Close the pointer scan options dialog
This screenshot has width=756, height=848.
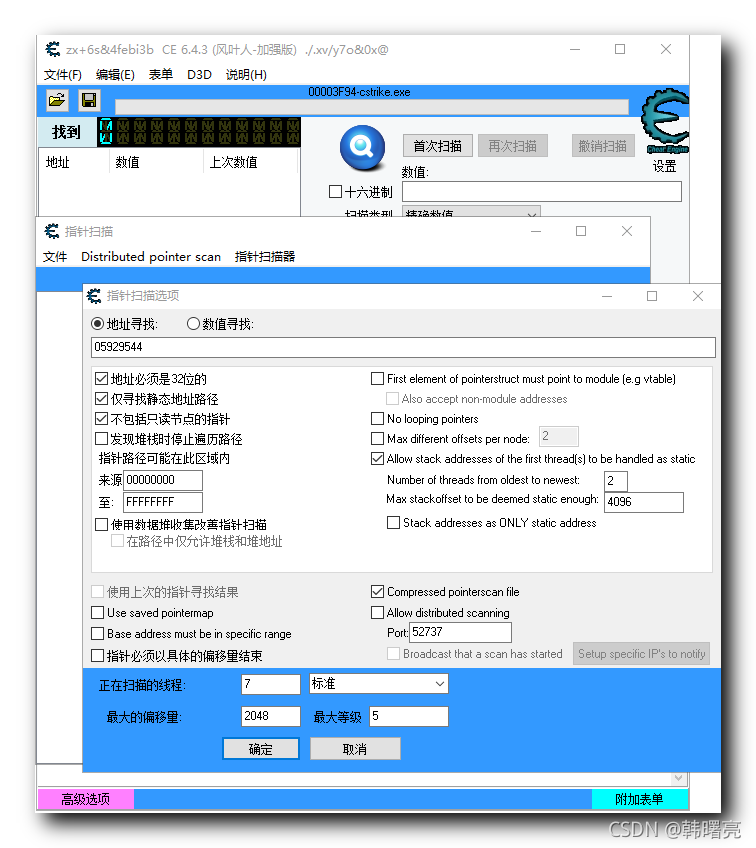tap(698, 296)
